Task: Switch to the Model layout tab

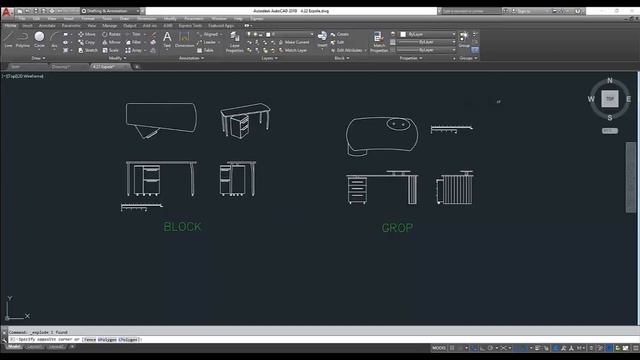Action: coord(14,347)
